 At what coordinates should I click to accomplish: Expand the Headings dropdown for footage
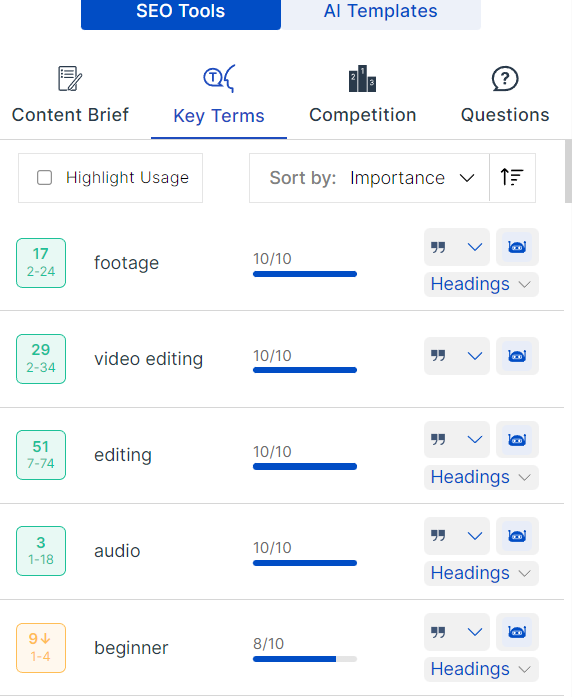click(x=481, y=284)
